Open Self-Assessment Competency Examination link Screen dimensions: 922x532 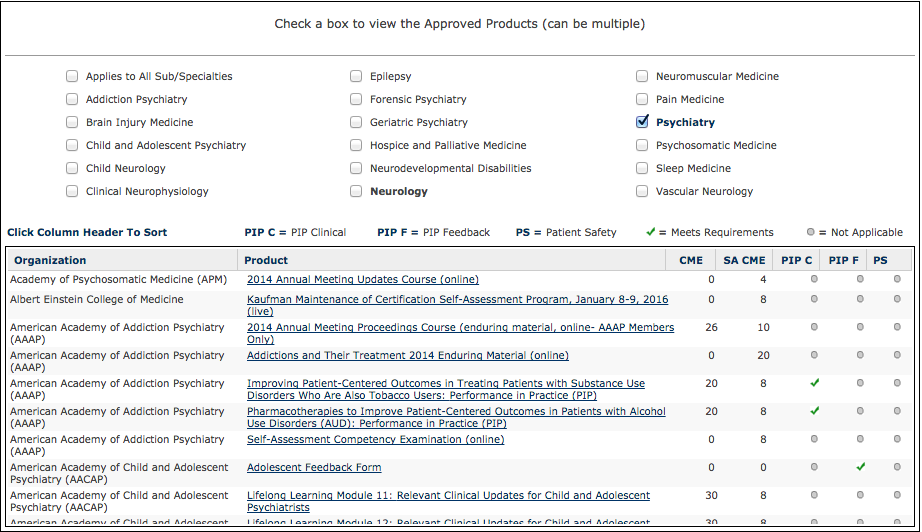point(375,439)
